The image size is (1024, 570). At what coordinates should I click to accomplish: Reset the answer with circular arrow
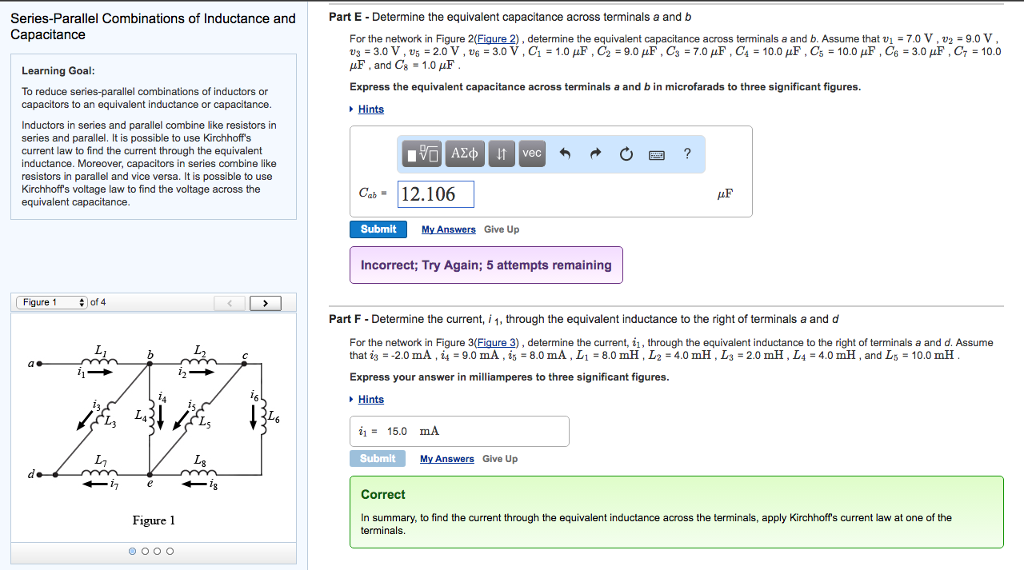pyautogui.click(x=626, y=154)
